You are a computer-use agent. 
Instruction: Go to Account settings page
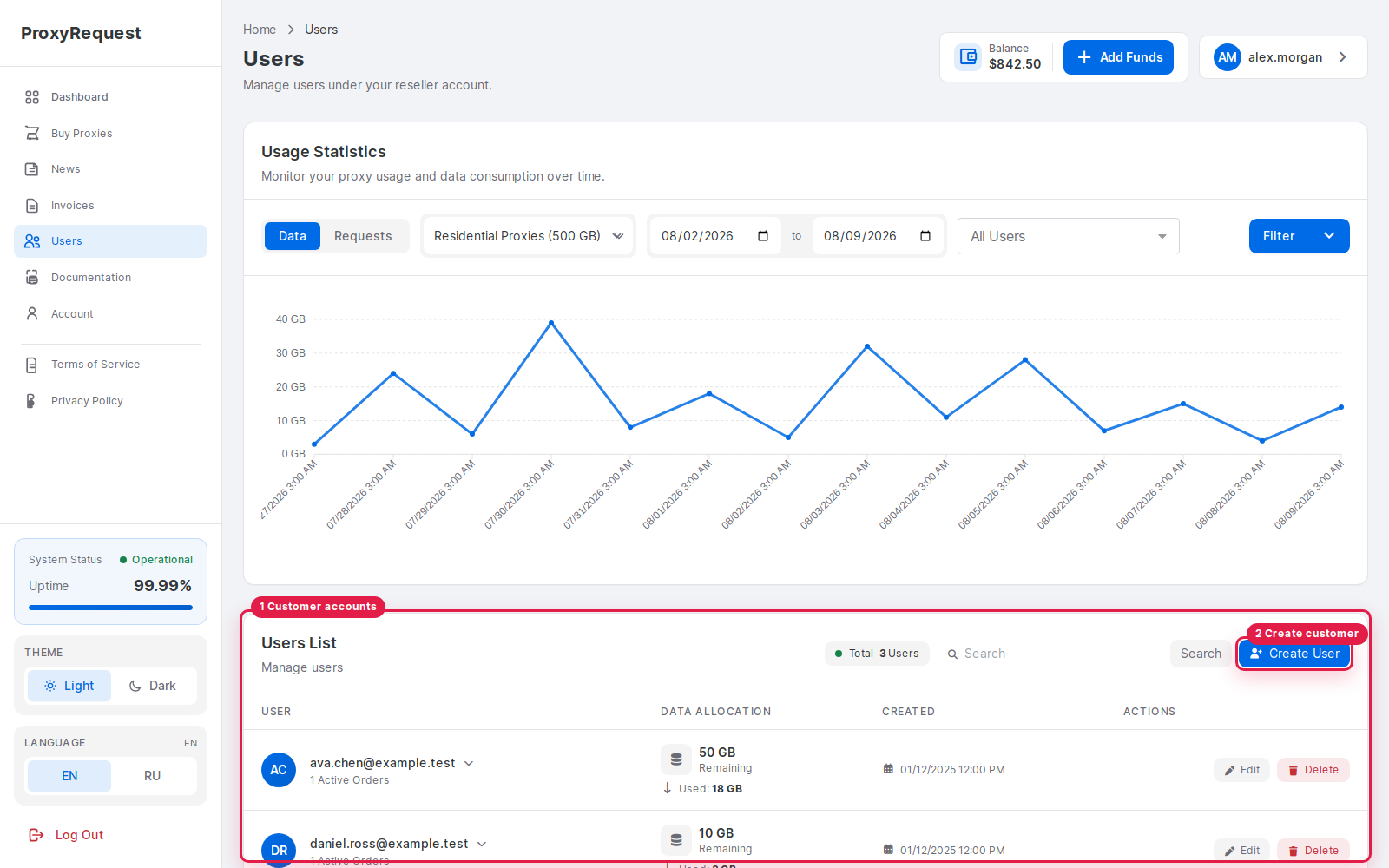[110, 313]
